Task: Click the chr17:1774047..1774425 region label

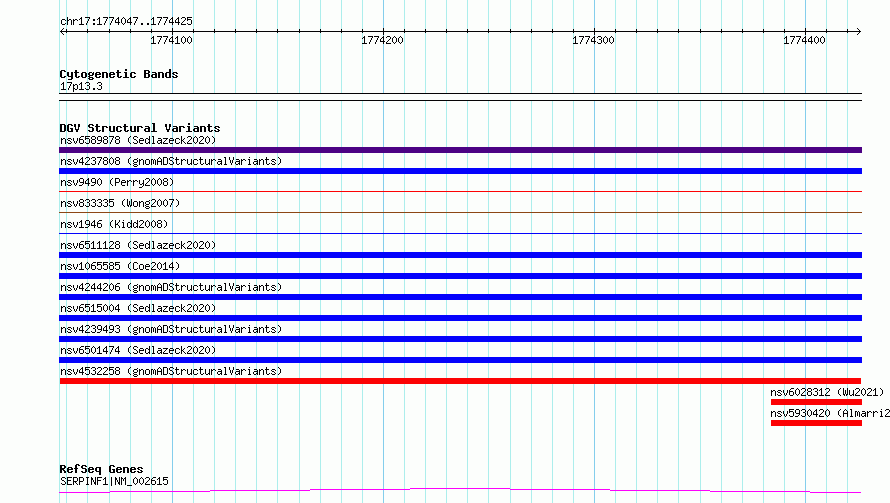Action: point(126,21)
